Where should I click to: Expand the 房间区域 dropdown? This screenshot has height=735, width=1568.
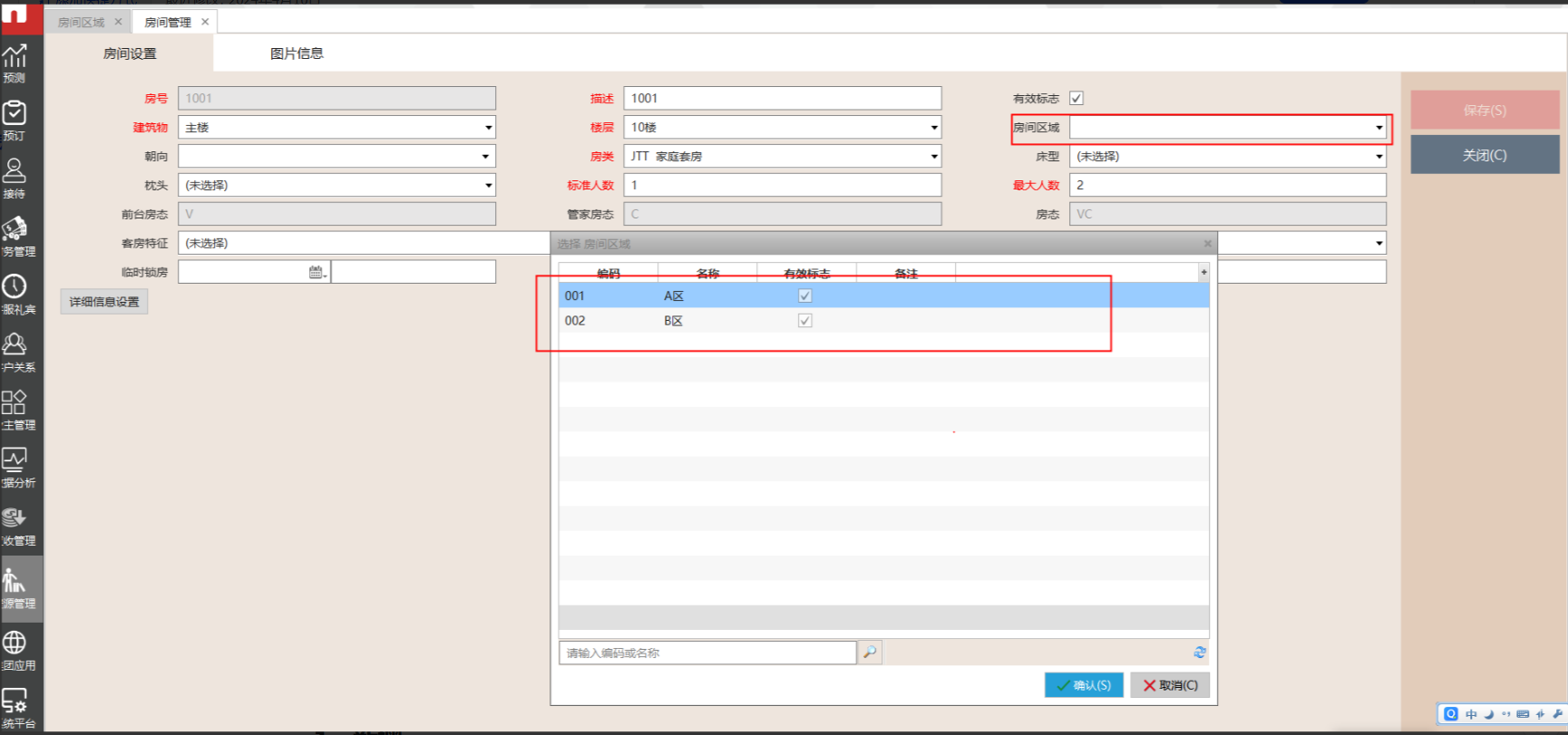point(1378,128)
